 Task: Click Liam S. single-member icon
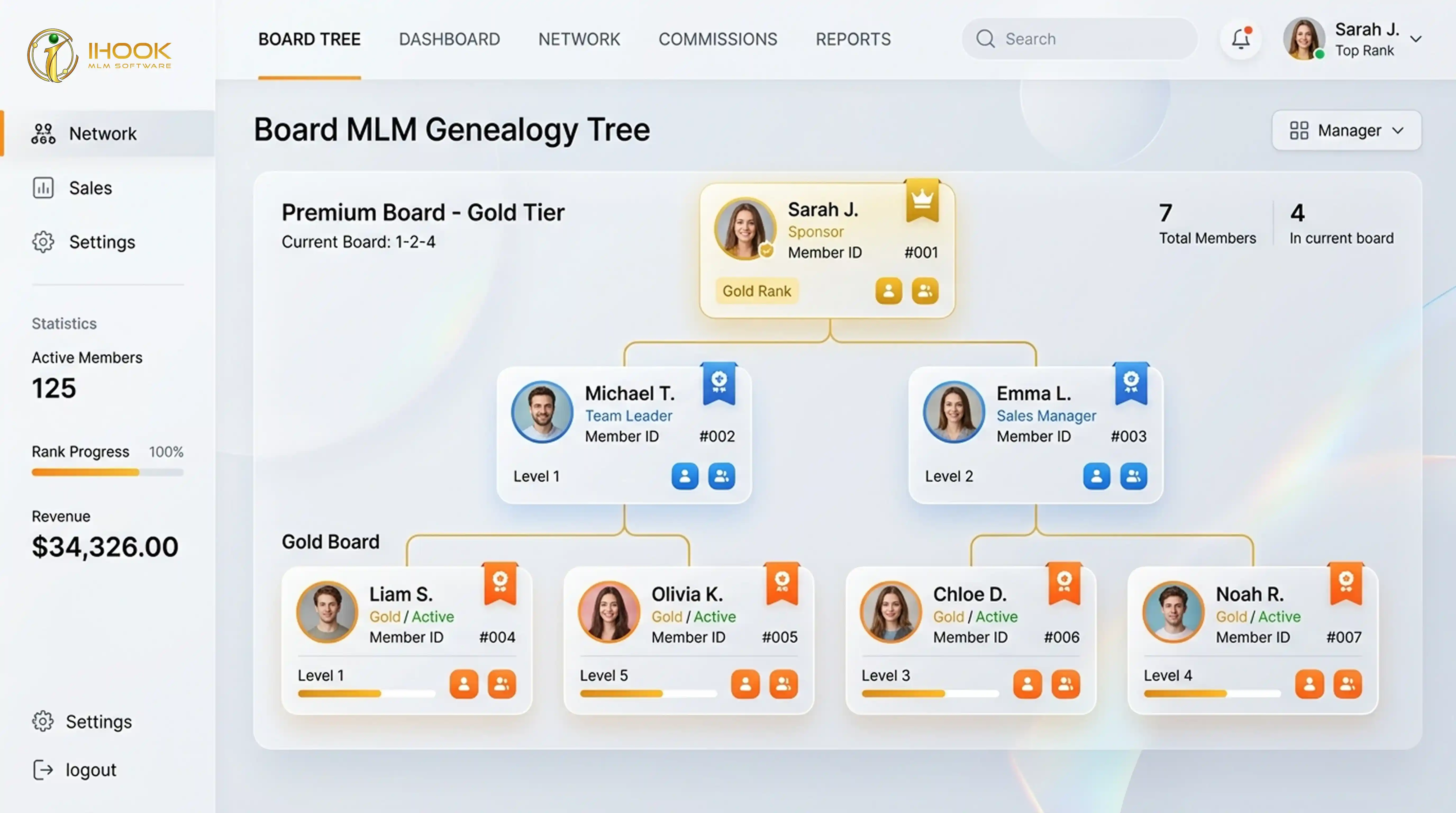pos(464,684)
